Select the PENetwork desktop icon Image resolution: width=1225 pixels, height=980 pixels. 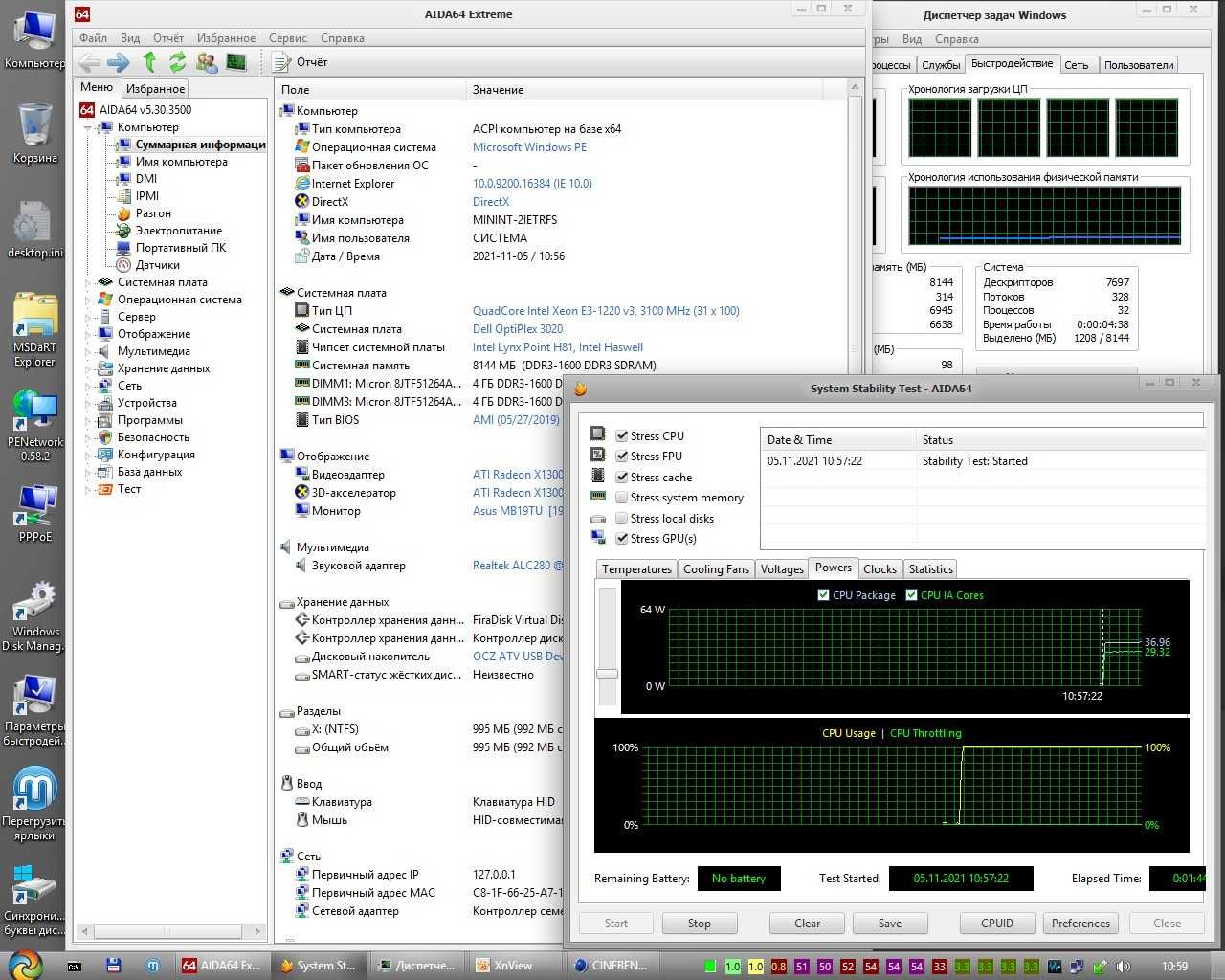pos(35,425)
